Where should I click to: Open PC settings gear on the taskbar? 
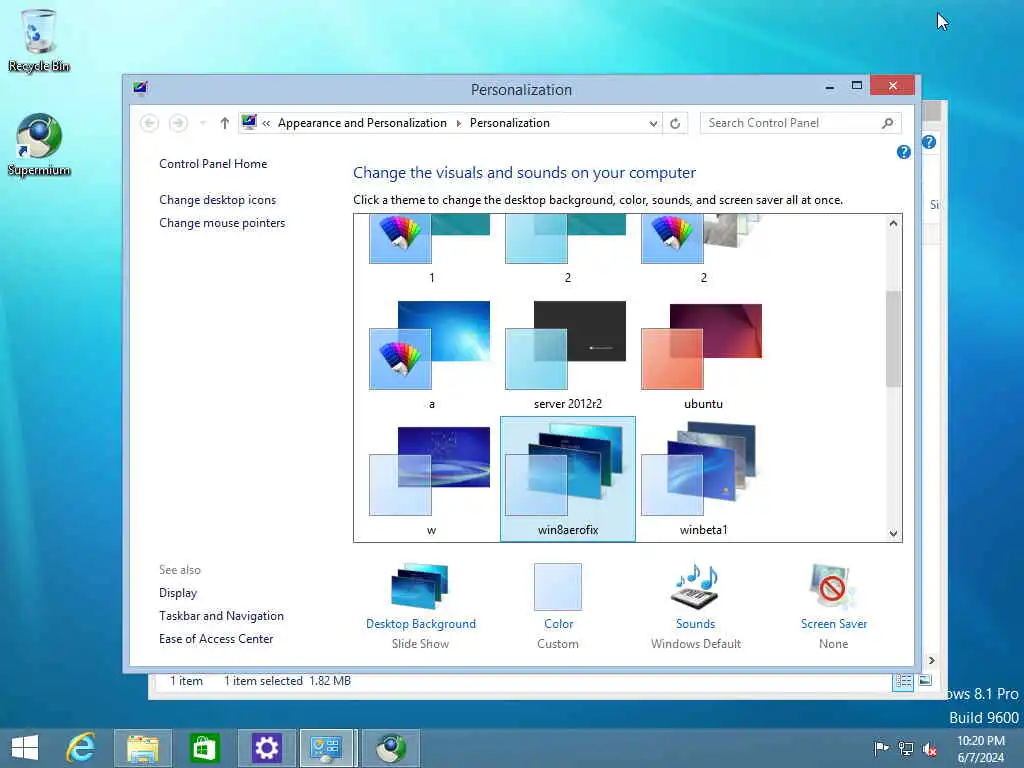(x=266, y=748)
